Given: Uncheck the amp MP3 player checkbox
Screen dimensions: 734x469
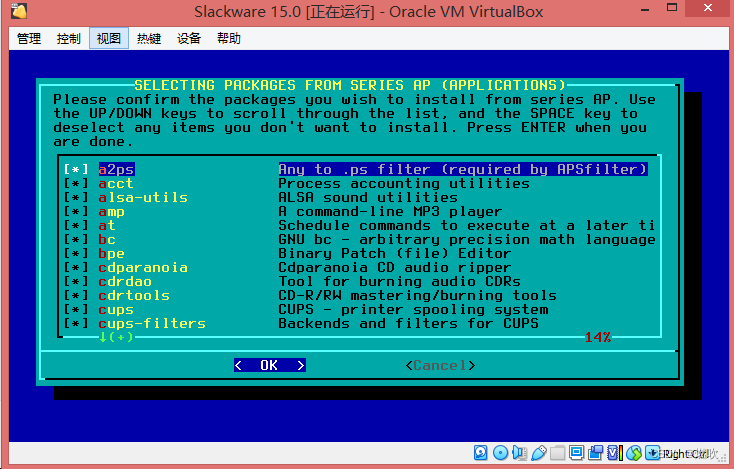Looking at the screenshot, I should (x=76, y=211).
